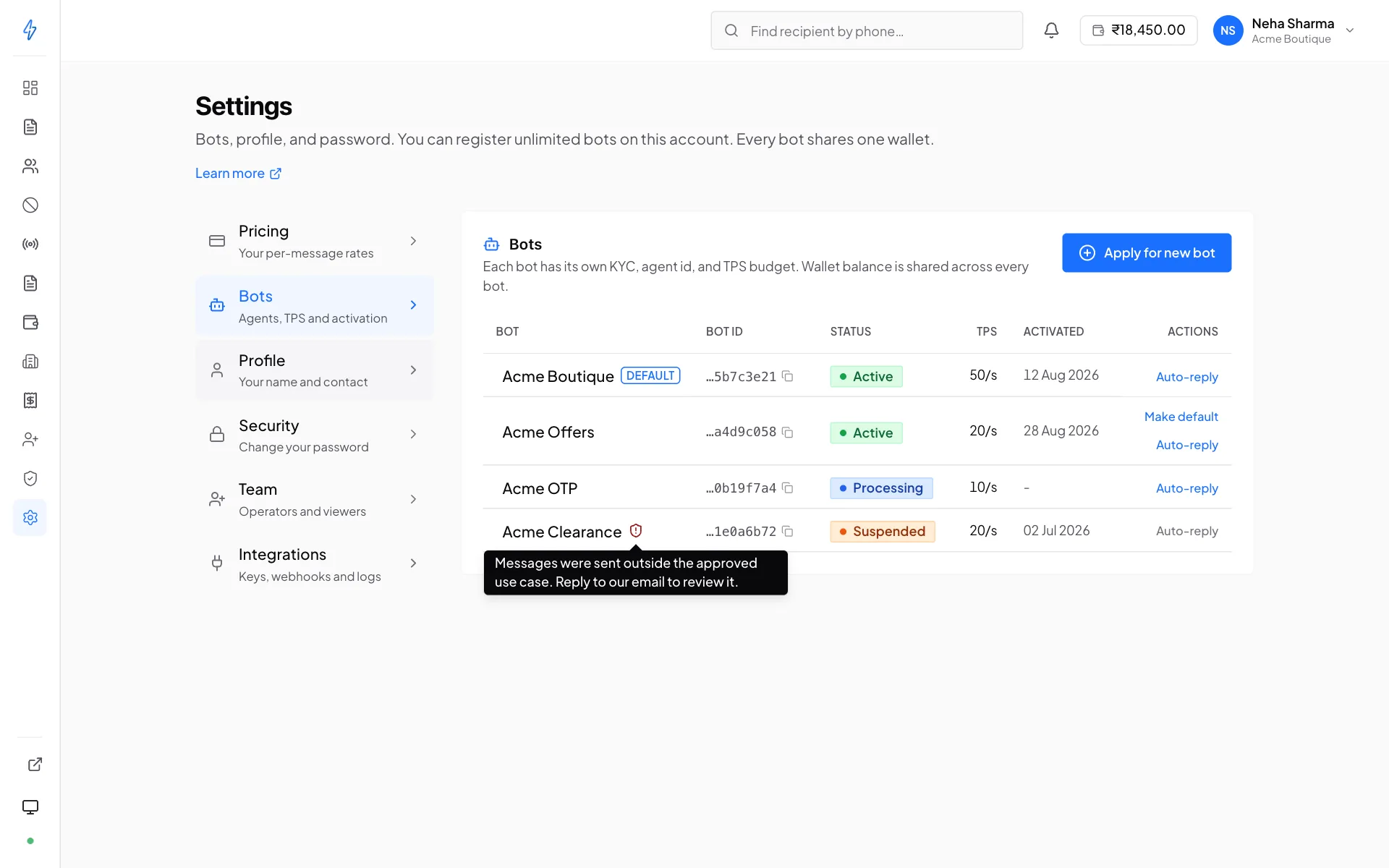Expand the Neha Sharma account dropdown
Image resolution: width=1389 pixels, height=868 pixels.
[1349, 30]
